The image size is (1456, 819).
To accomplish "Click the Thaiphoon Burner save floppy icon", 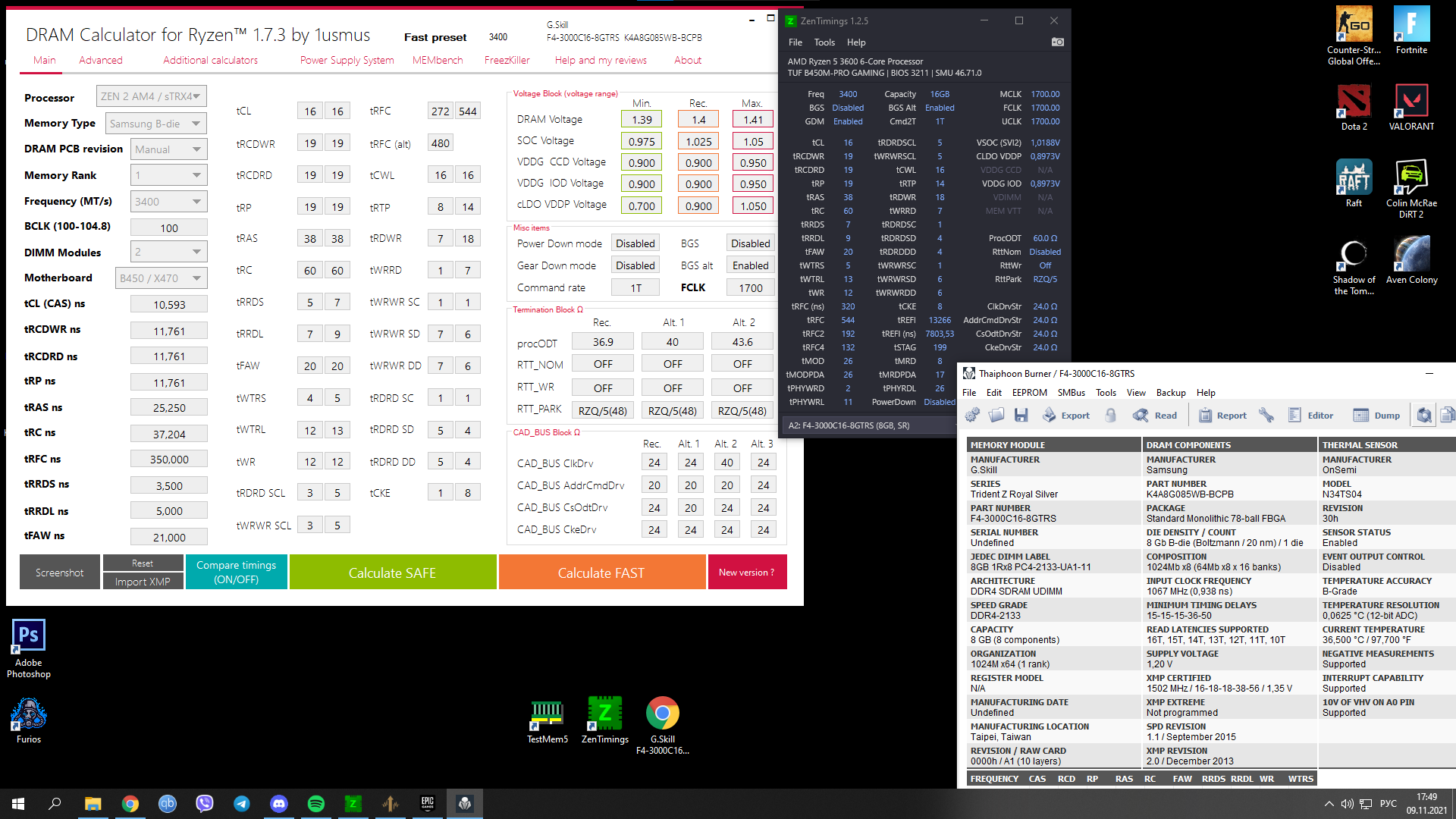I will click(1021, 416).
